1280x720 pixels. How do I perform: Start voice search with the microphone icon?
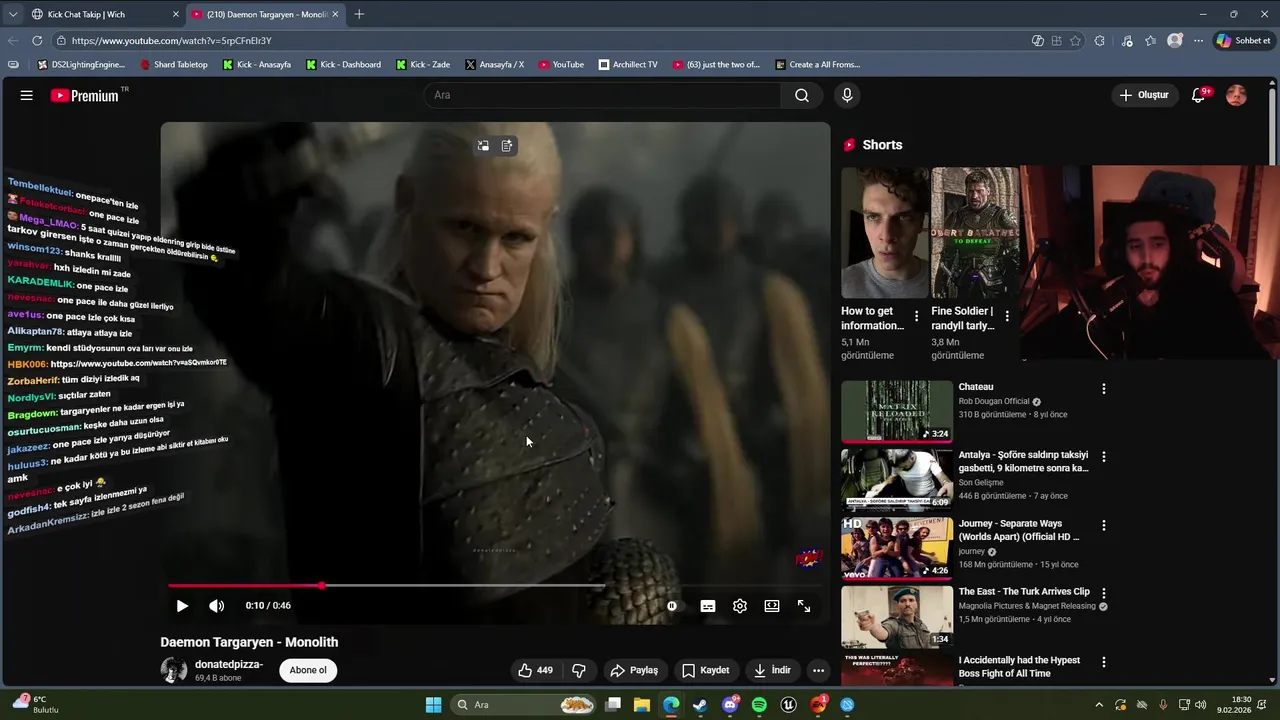847,95
